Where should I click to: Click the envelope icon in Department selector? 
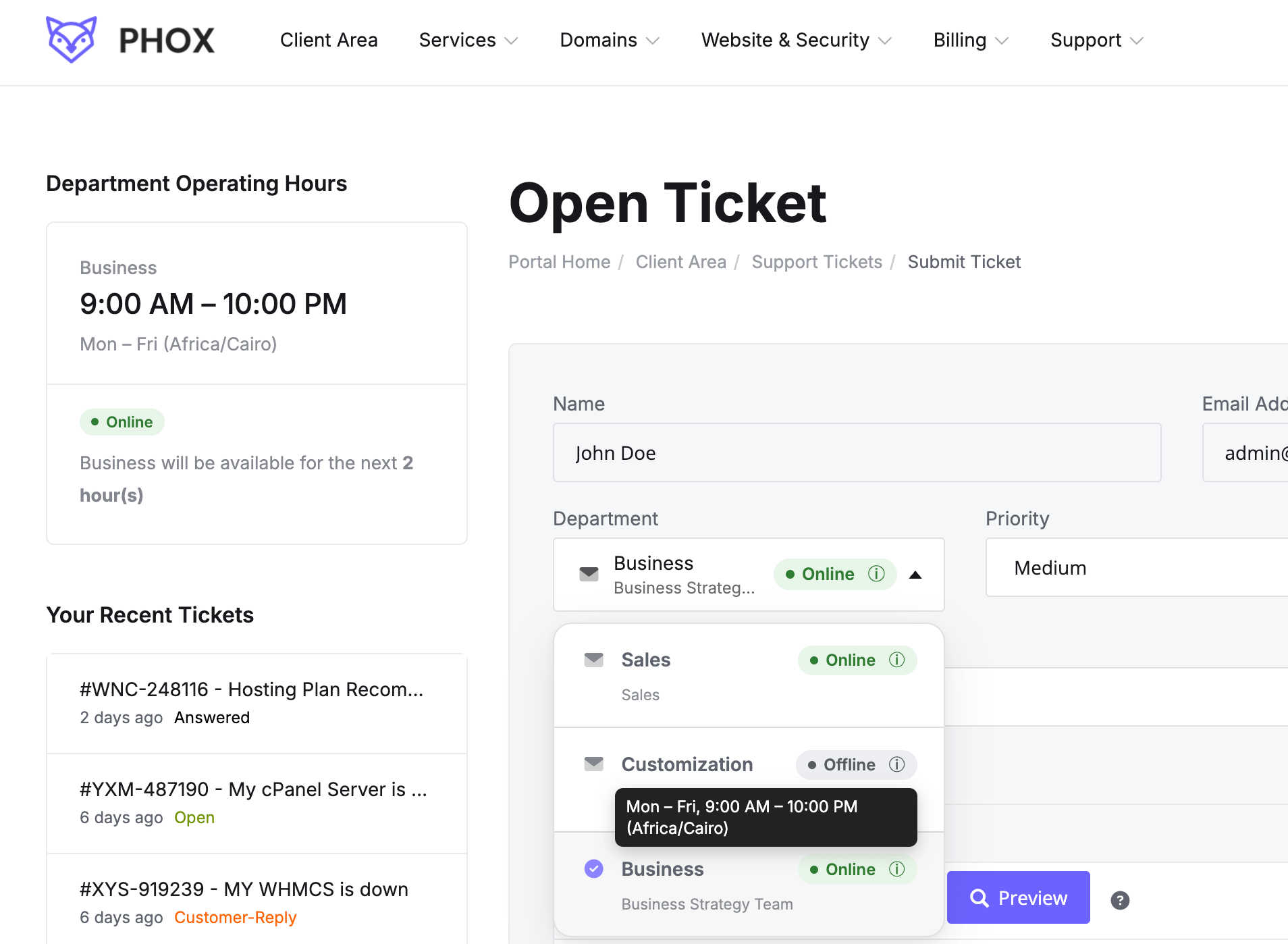click(589, 574)
